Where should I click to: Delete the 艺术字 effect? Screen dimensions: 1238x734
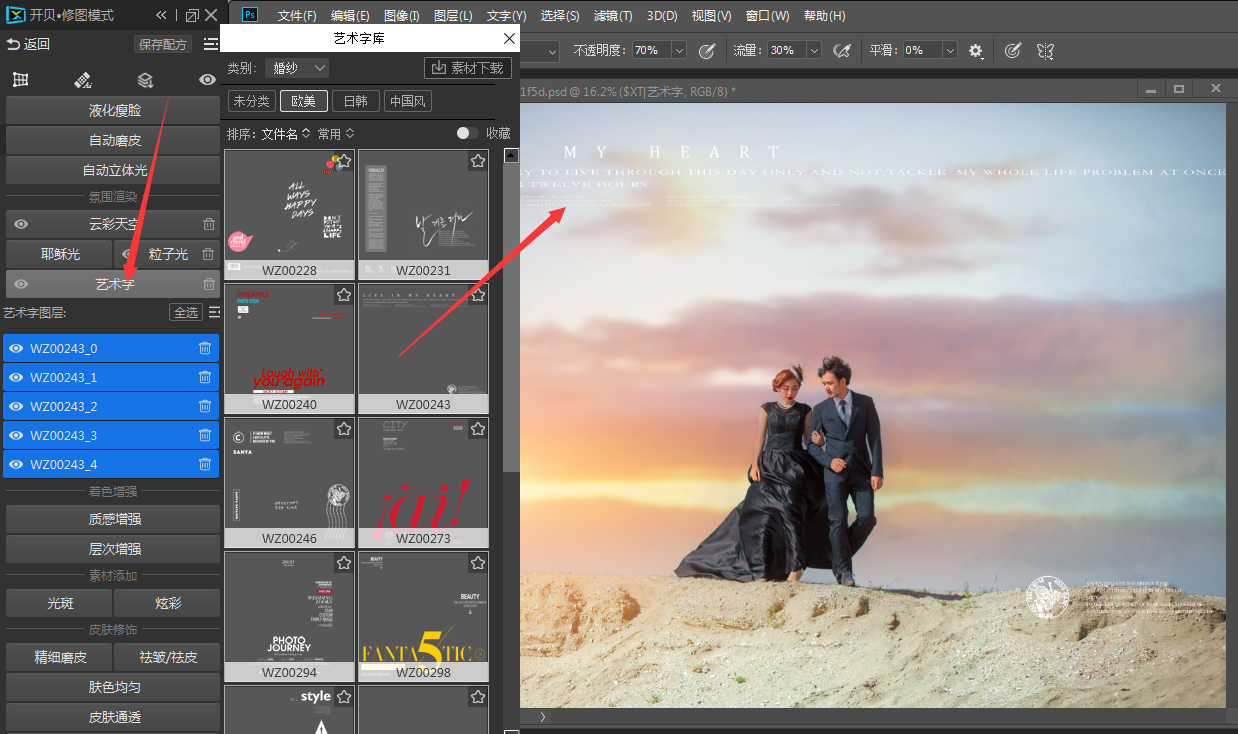click(208, 284)
